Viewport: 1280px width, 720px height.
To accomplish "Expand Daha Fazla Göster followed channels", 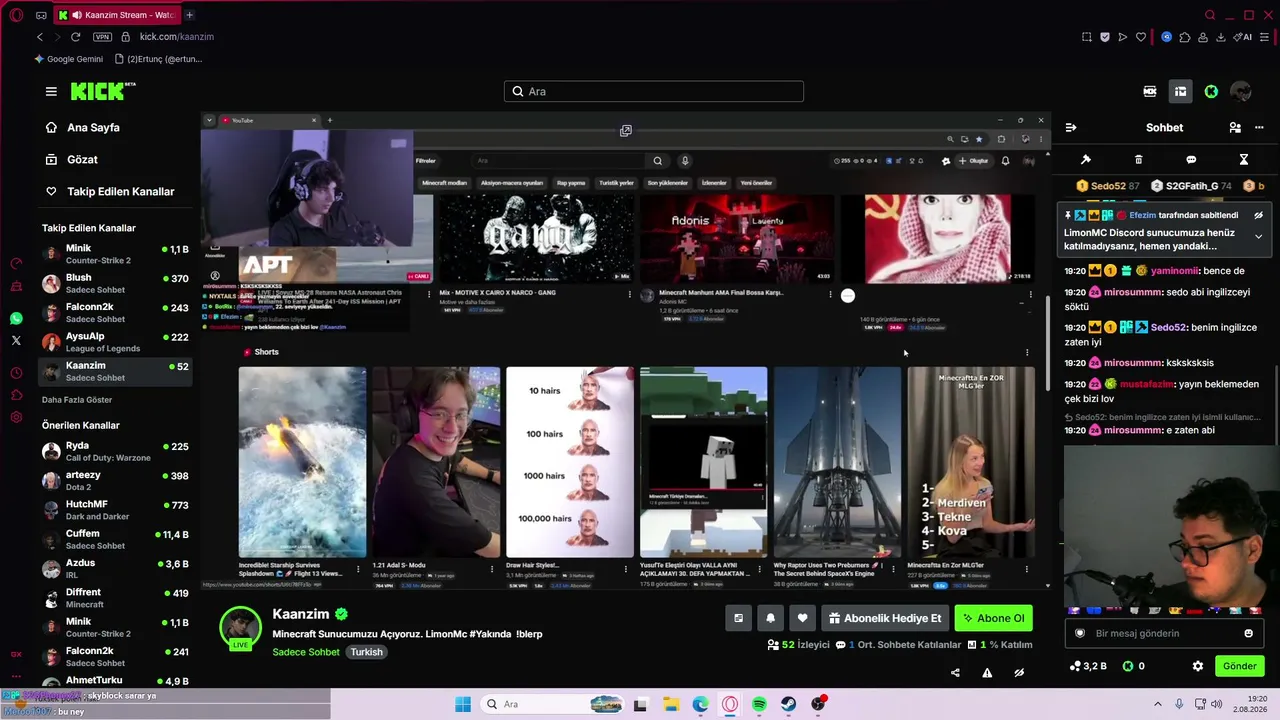I will (x=75, y=400).
